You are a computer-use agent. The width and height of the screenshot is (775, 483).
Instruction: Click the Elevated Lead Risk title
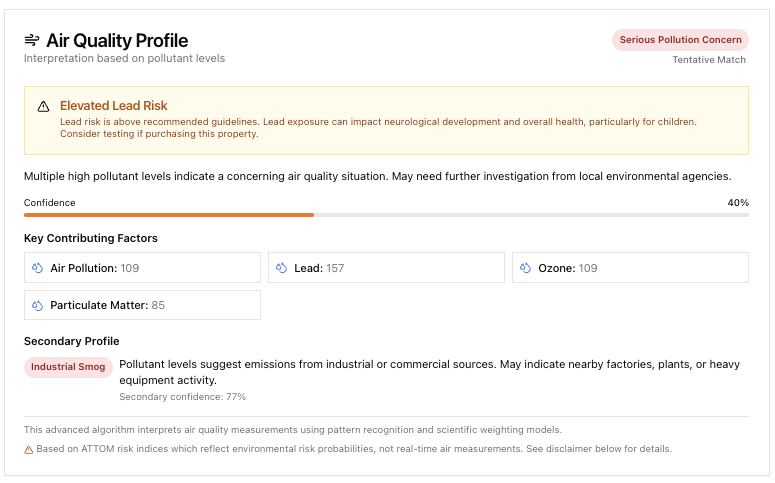(114, 106)
